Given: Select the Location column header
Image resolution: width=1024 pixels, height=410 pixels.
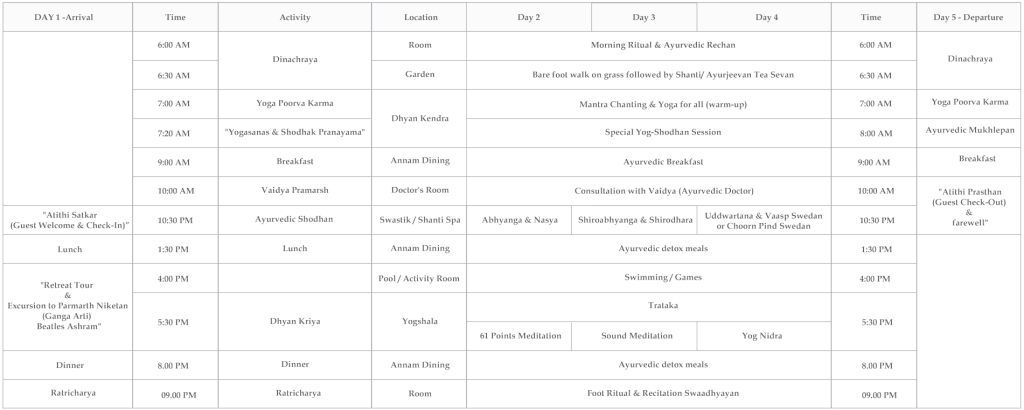Looking at the screenshot, I should click(x=419, y=17).
